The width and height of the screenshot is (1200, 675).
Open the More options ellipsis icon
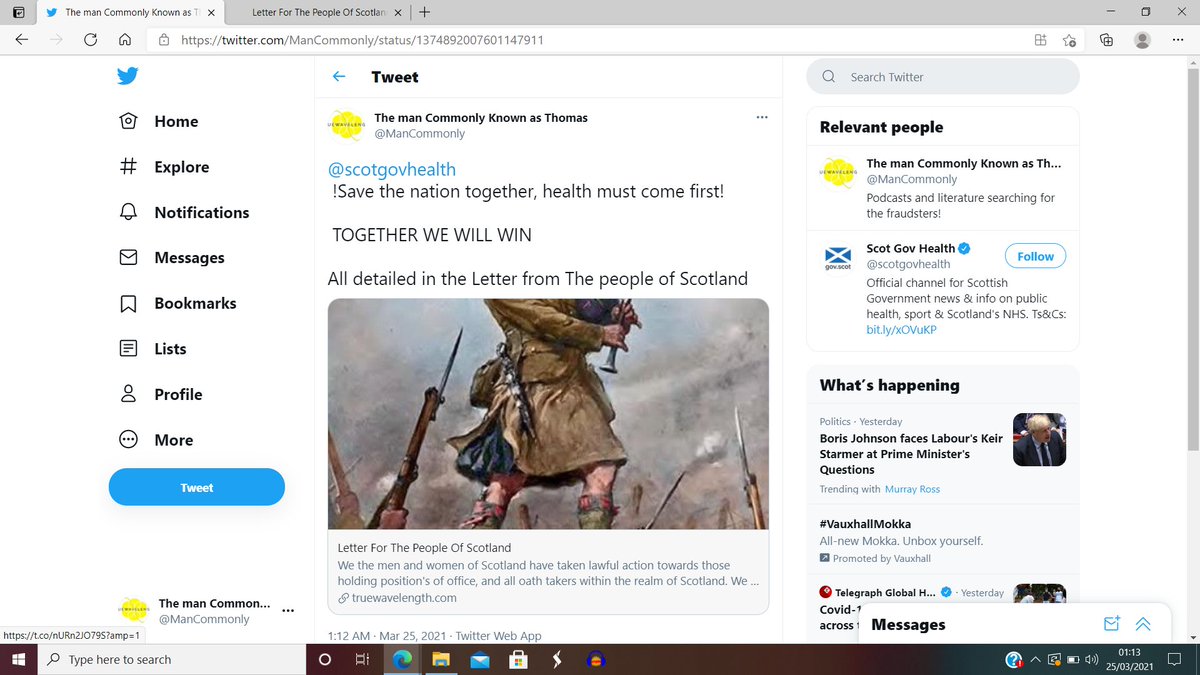pyautogui.click(x=128, y=439)
